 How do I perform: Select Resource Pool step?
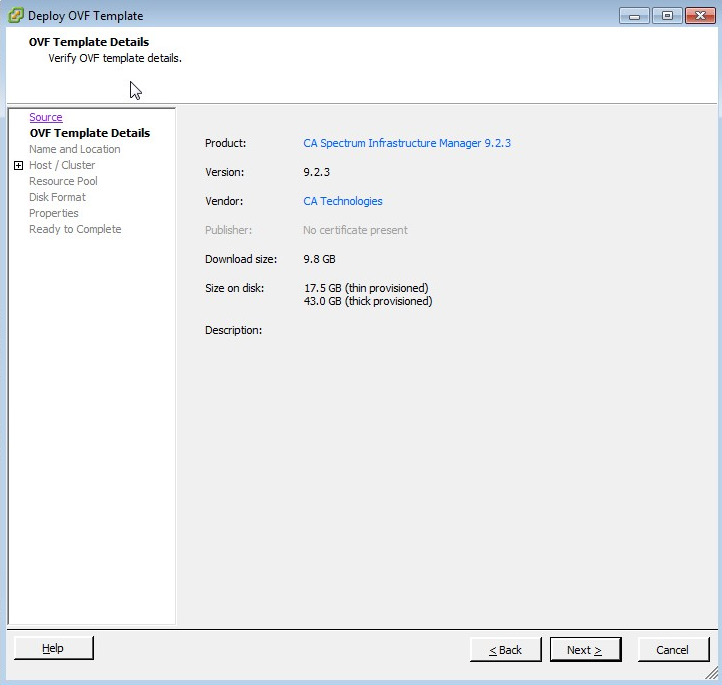63,181
